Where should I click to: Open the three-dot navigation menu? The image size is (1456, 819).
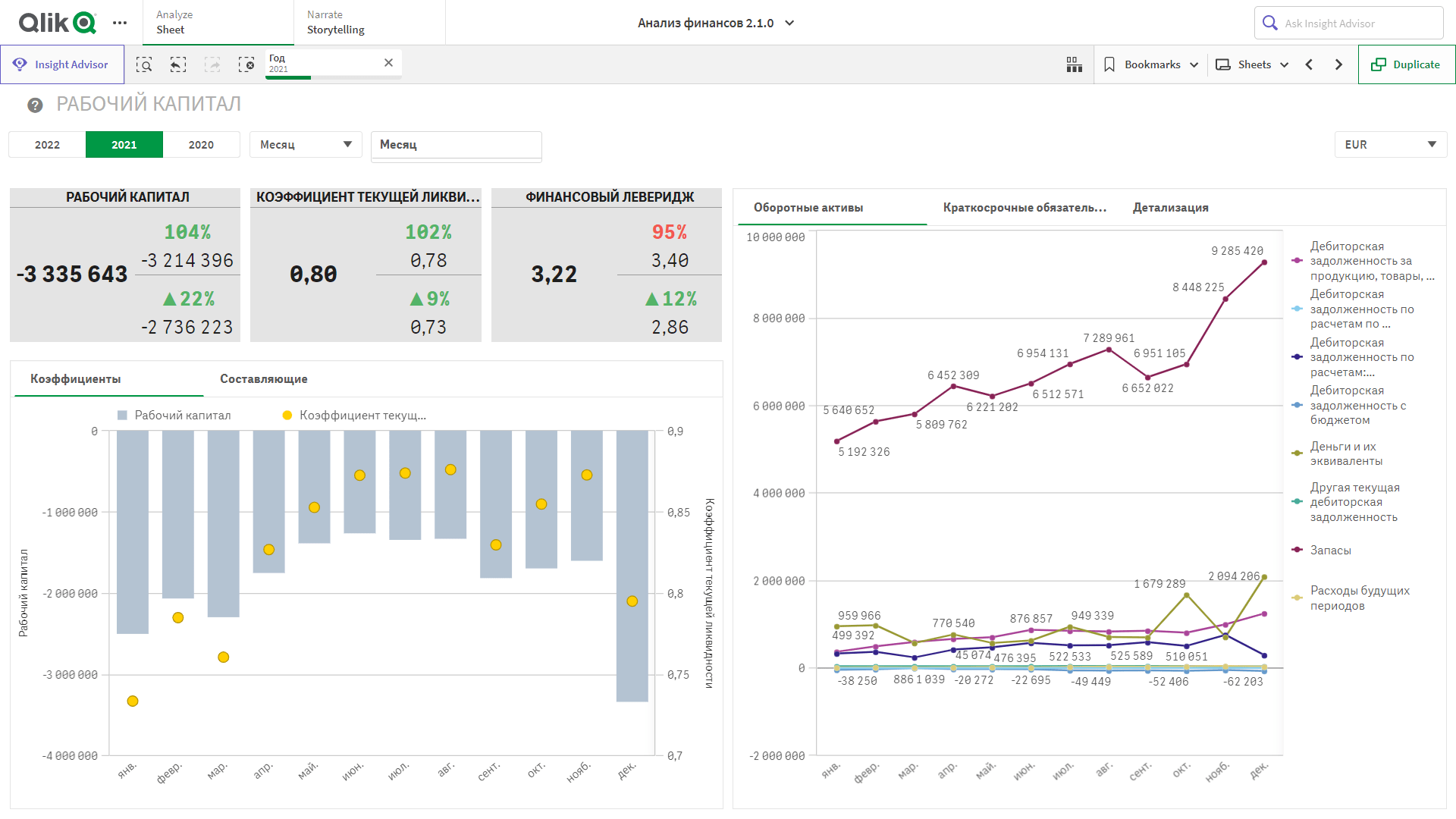(x=120, y=23)
